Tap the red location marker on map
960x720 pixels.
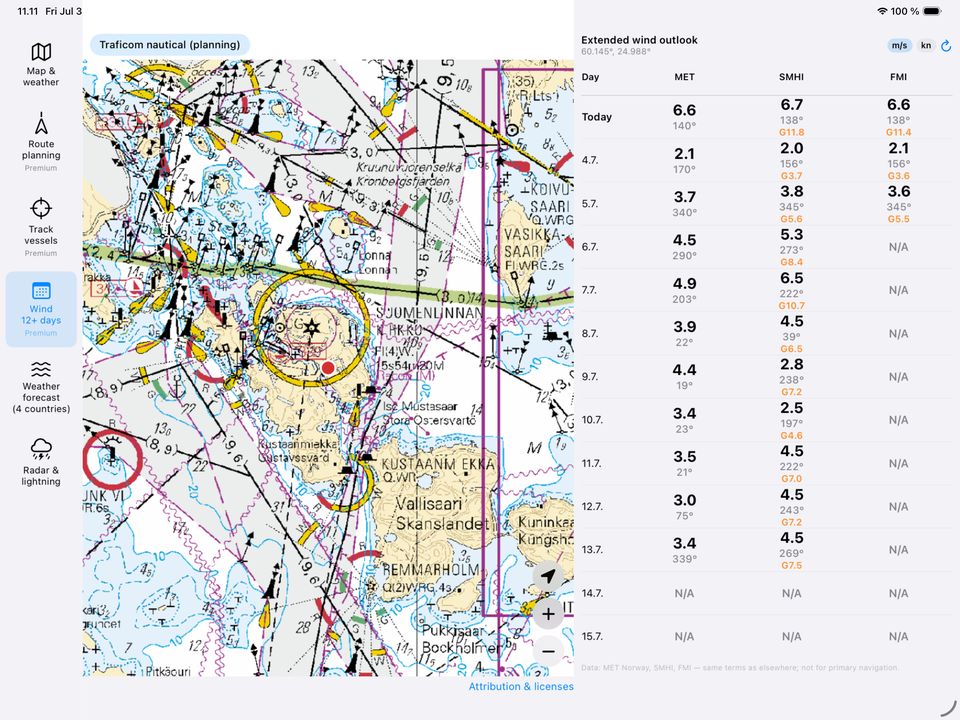[328, 368]
